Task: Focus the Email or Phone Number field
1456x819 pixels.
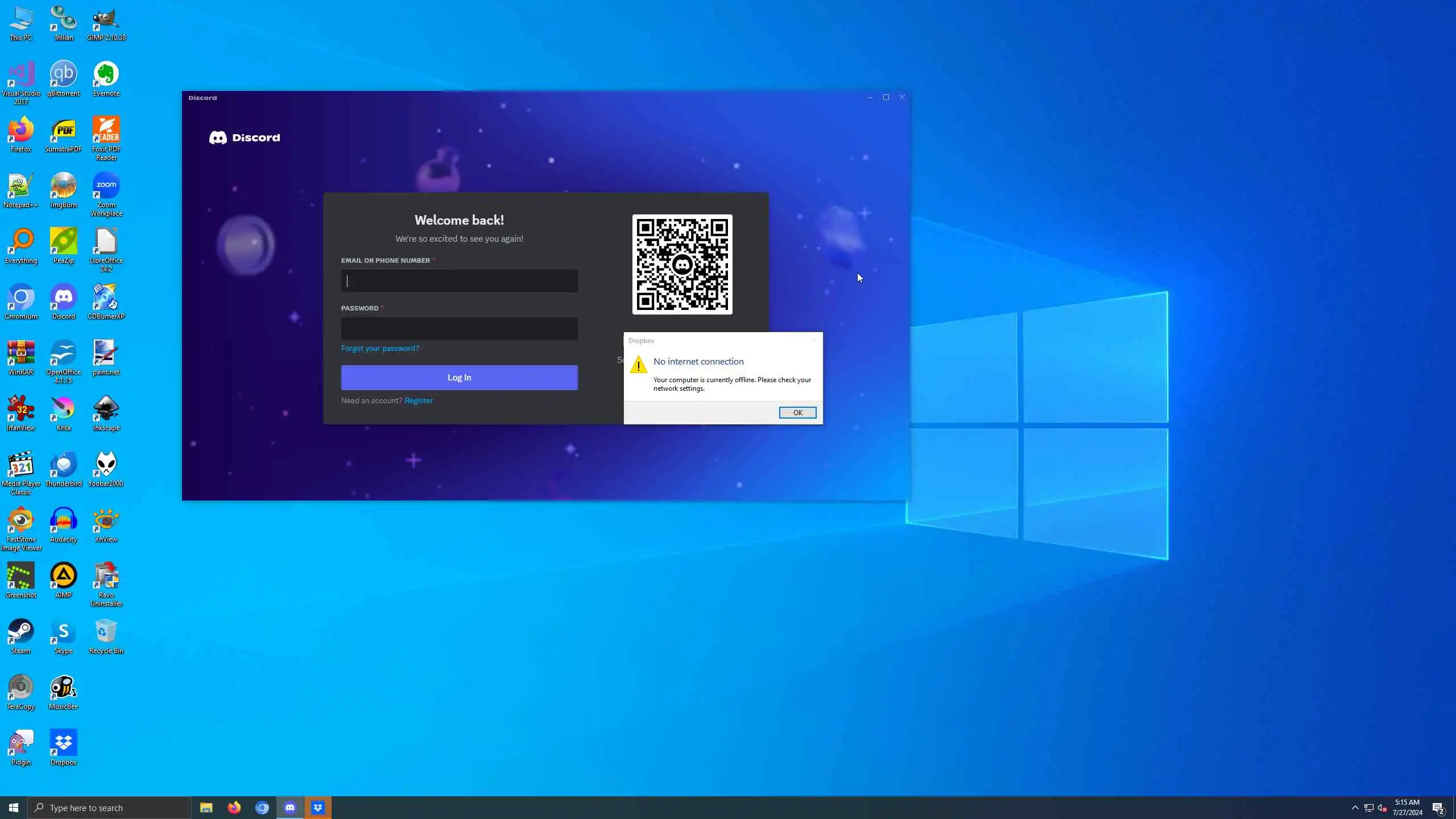Action: (459, 281)
